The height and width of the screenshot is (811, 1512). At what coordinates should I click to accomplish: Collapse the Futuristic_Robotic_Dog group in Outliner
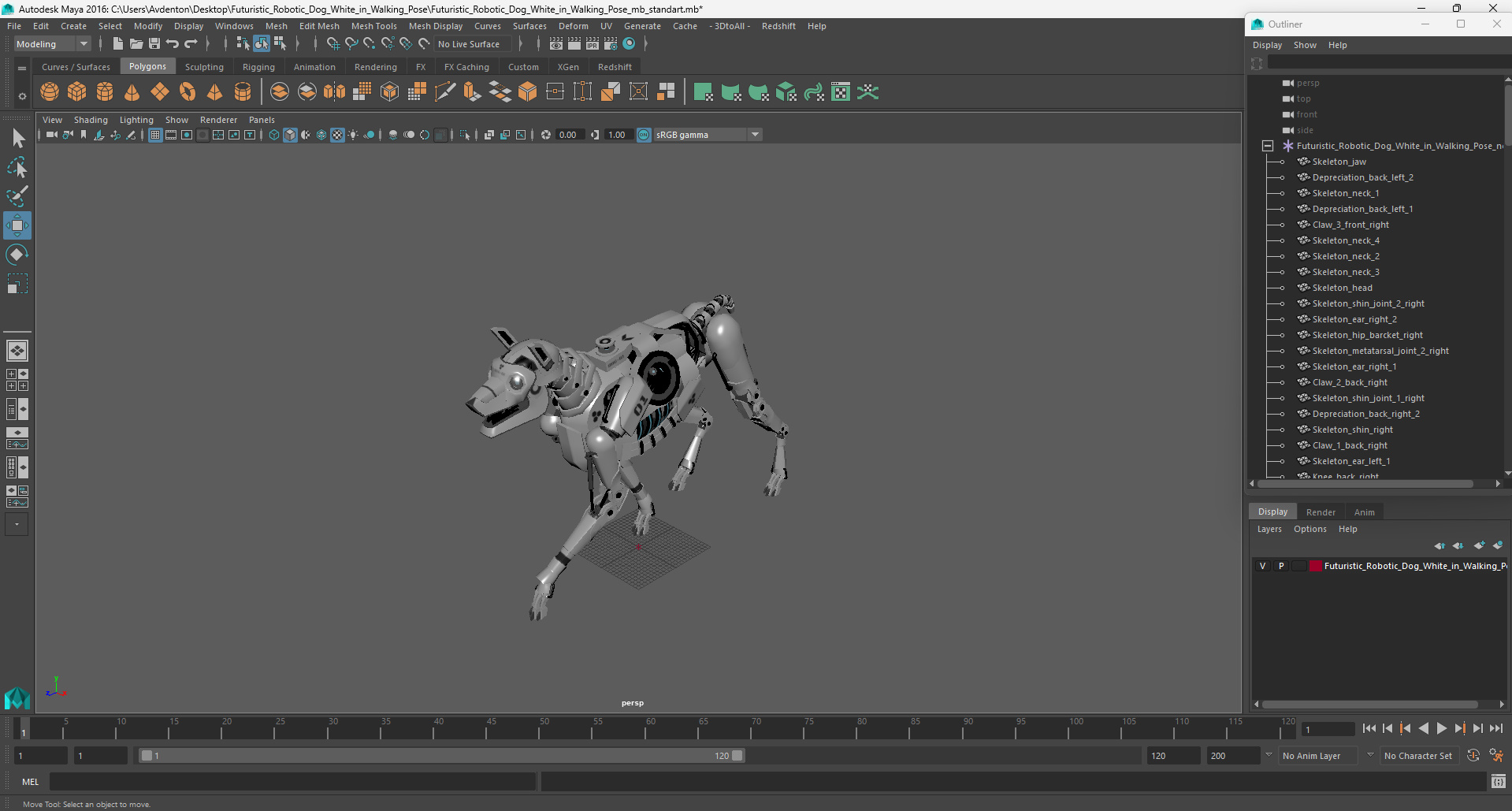pos(1268,146)
